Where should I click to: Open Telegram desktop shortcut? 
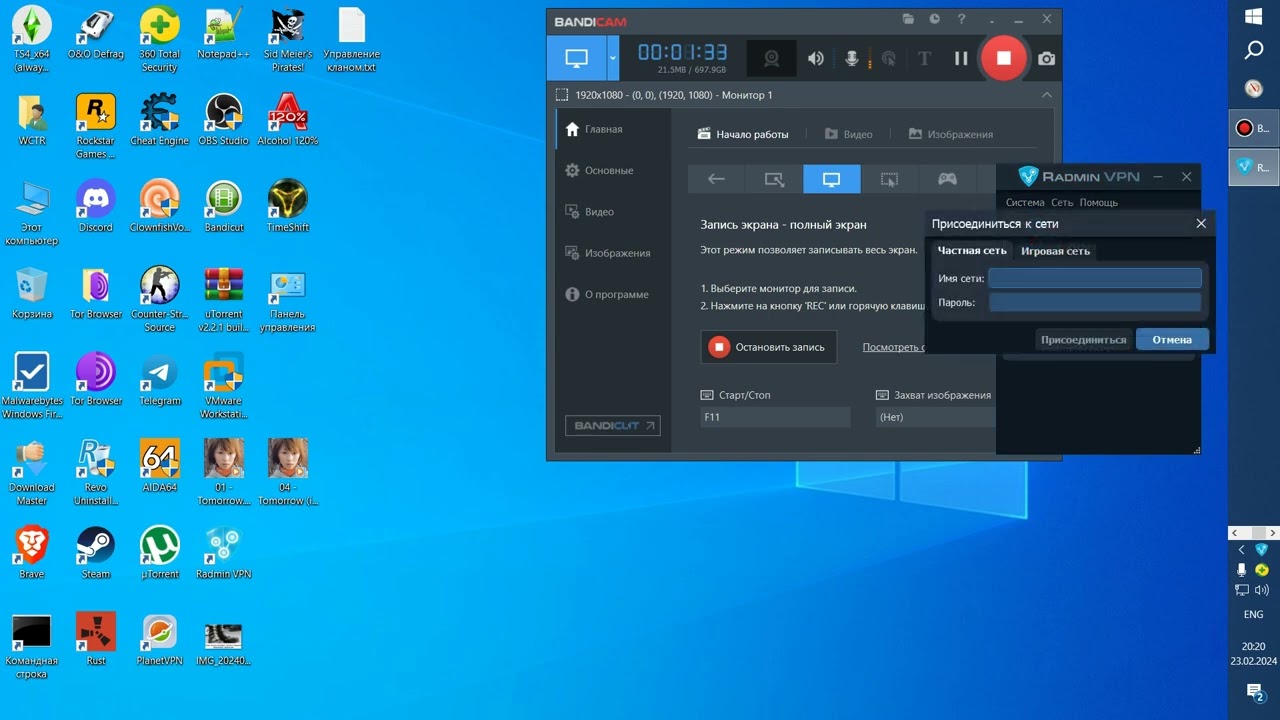click(x=159, y=380)
